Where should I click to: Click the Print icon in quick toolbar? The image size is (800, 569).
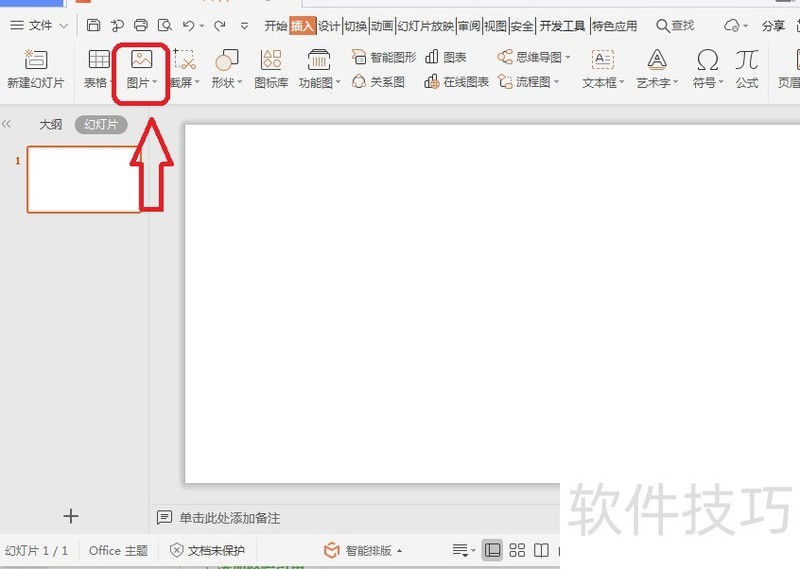tap(141, 25)
